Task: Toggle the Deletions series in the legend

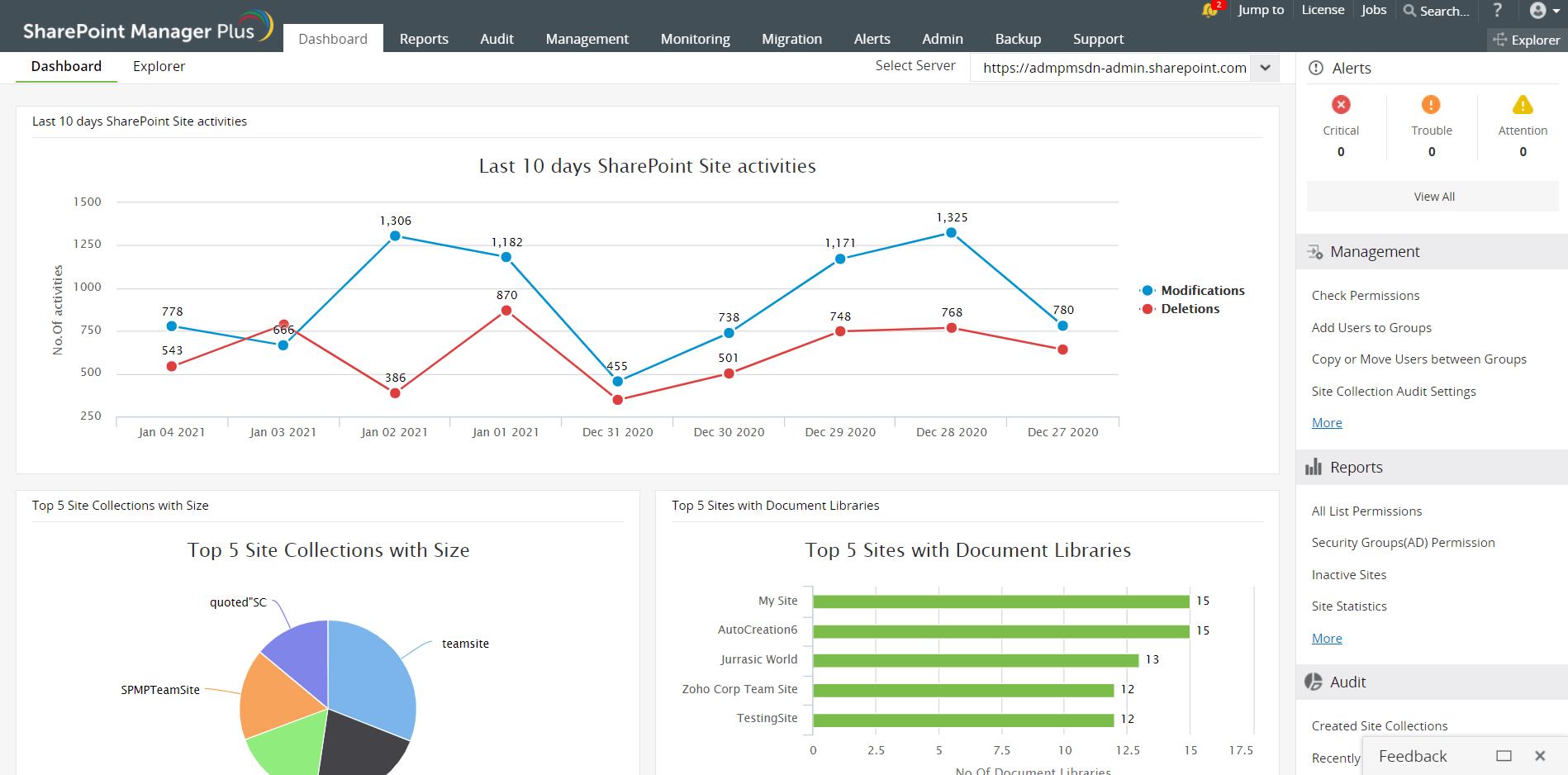Action: click(1181, 309)
